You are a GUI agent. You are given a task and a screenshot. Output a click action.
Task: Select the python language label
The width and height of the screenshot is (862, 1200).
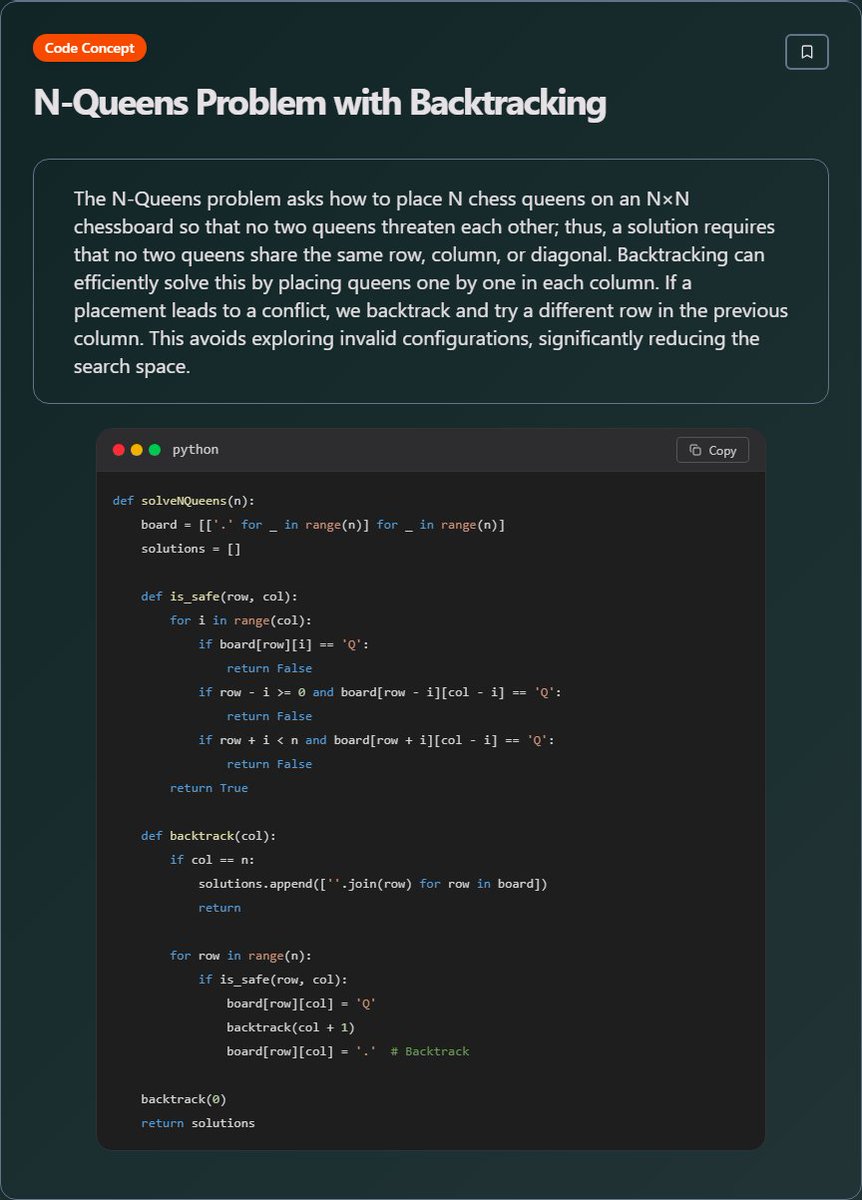click(x=194, y=450)
